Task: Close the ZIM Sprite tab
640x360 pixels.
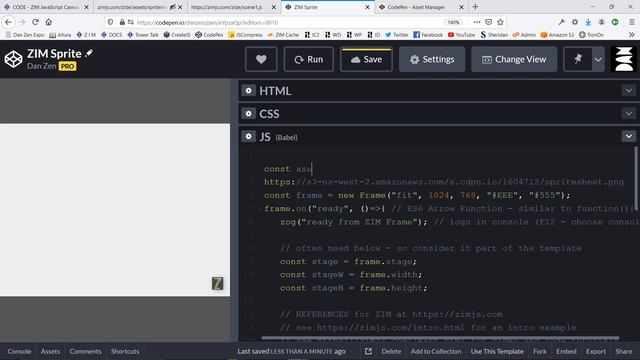Action: point(367,7)
